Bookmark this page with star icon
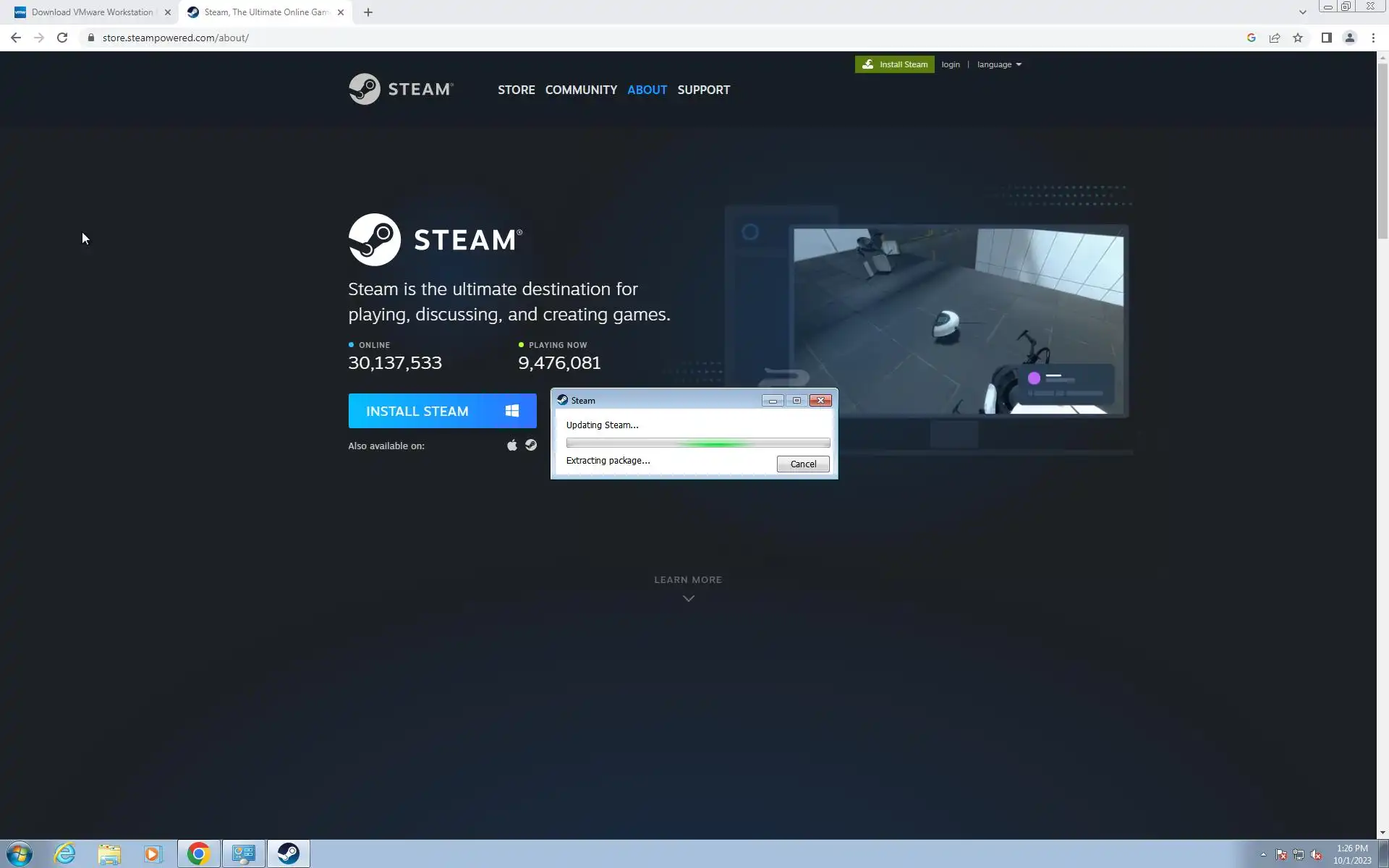The height and width of the screenshot is (868, 1389). click(1298, 38)
